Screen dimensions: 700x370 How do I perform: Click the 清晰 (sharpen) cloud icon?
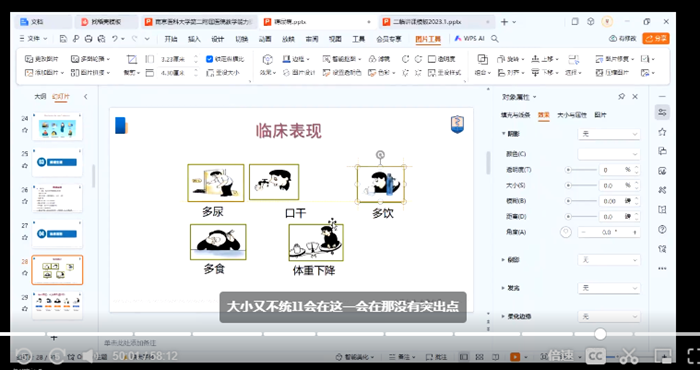pyautogui.click(x=372, y=59)
